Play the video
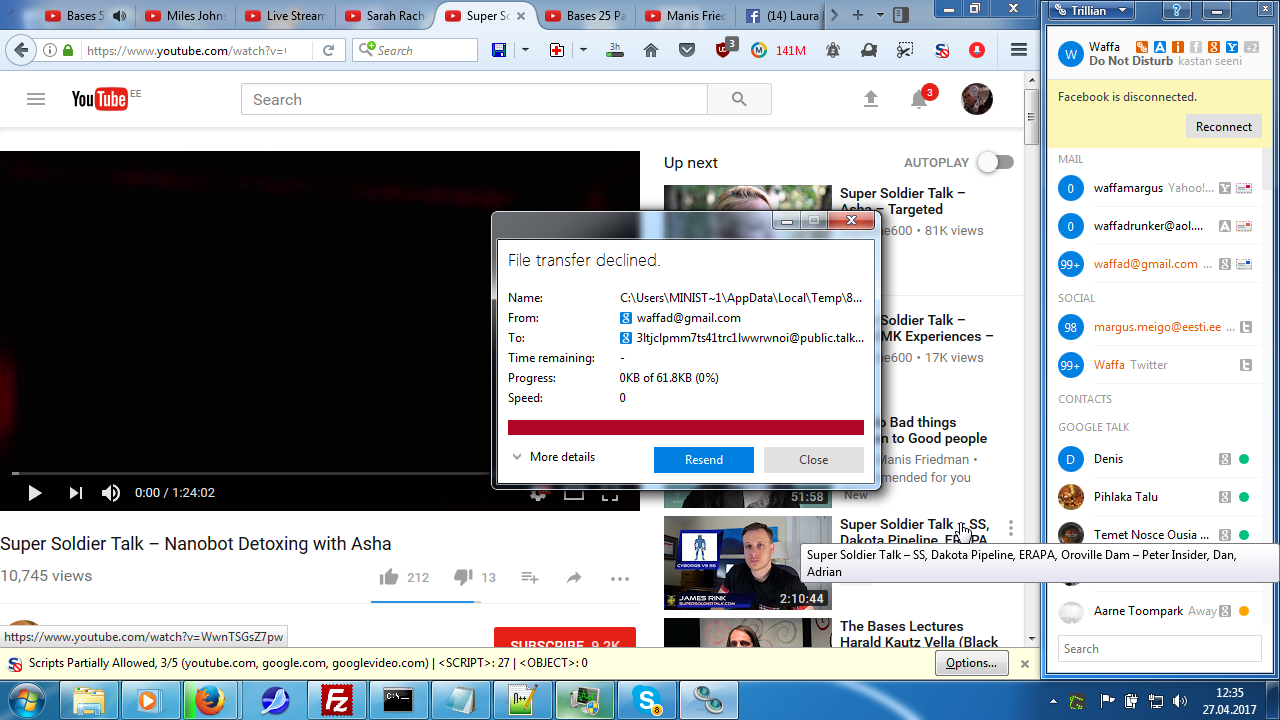The image size is (1280, 720). 34,493
